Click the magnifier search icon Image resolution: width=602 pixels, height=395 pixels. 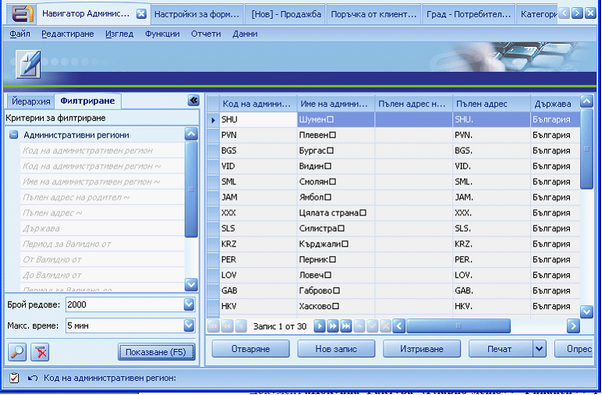(x=17, y=352)
